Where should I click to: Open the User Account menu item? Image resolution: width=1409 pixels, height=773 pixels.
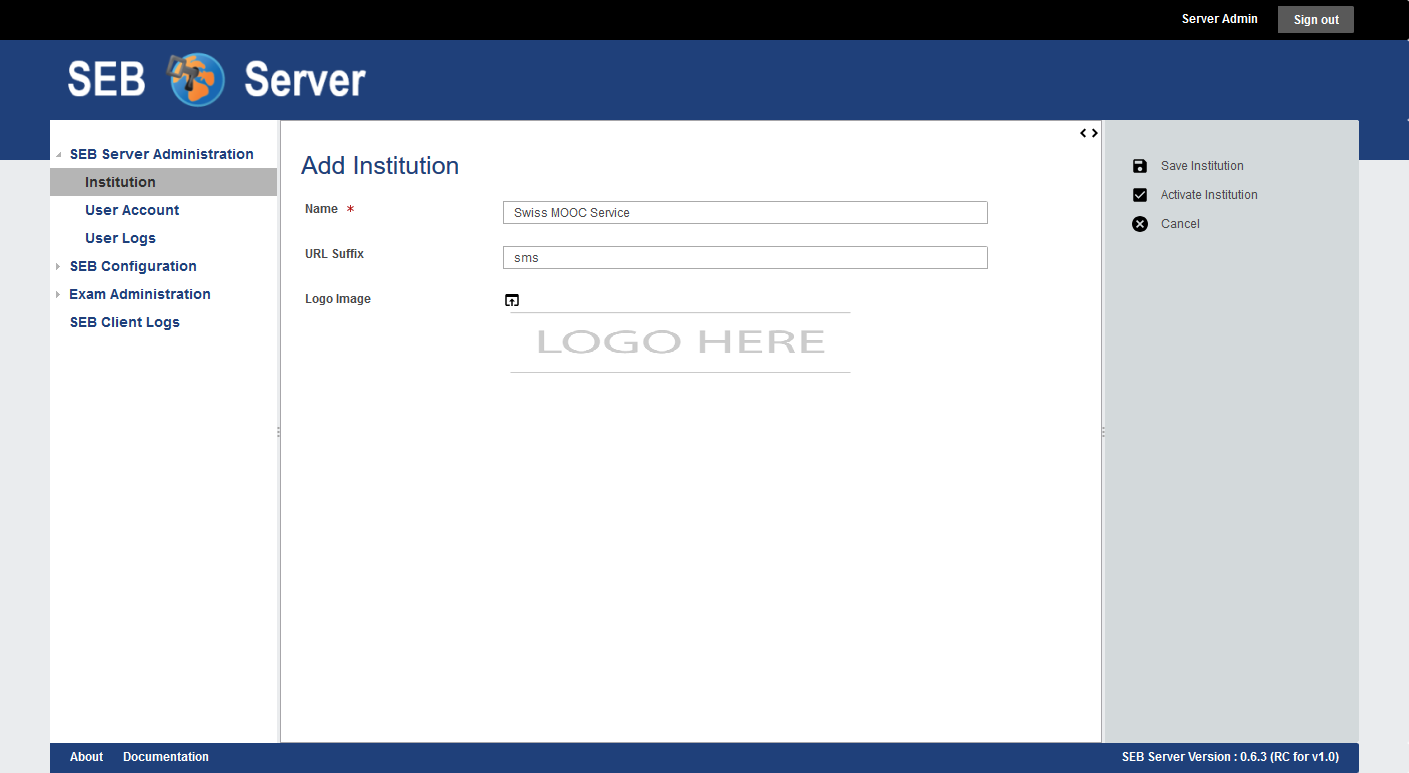click(x=132, y=210)
